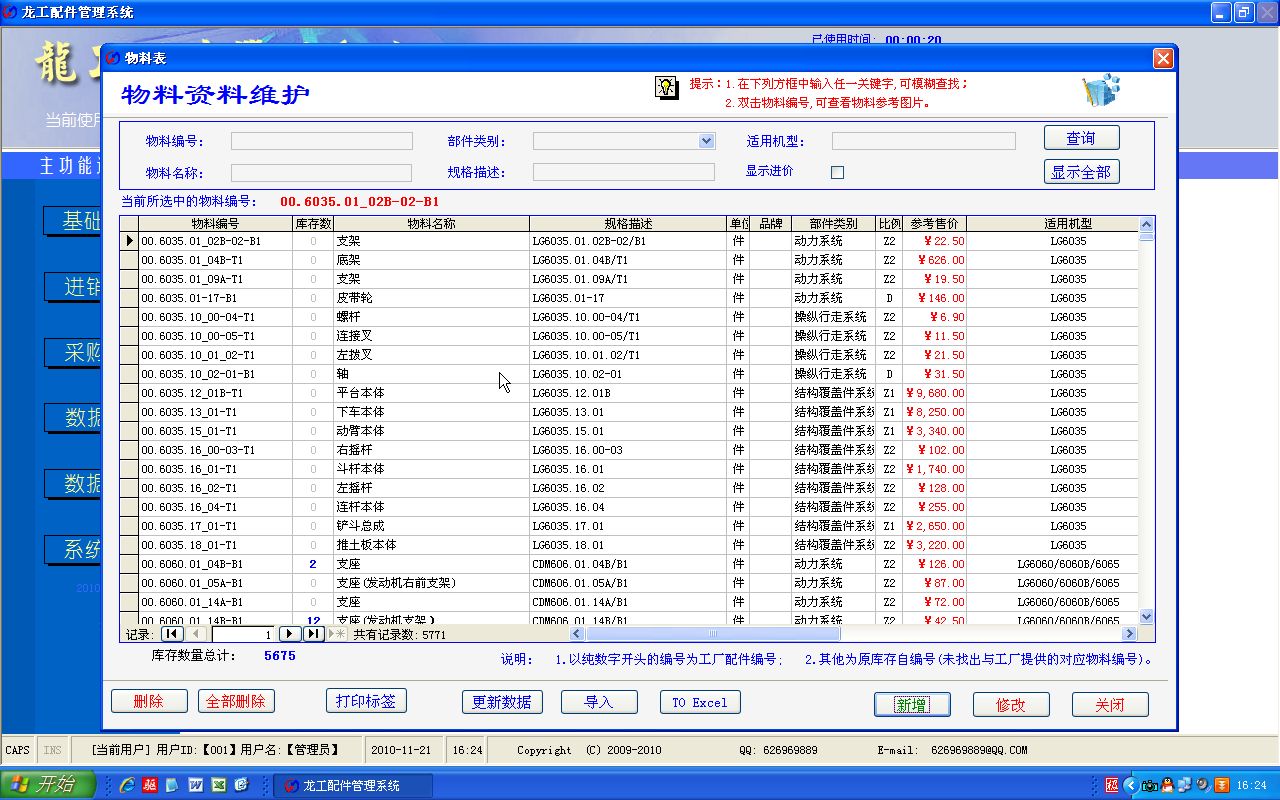This screenshot has width=1280, height=800.
Task: Click the 物料编号 column header
Action: (x=215, y=223)
